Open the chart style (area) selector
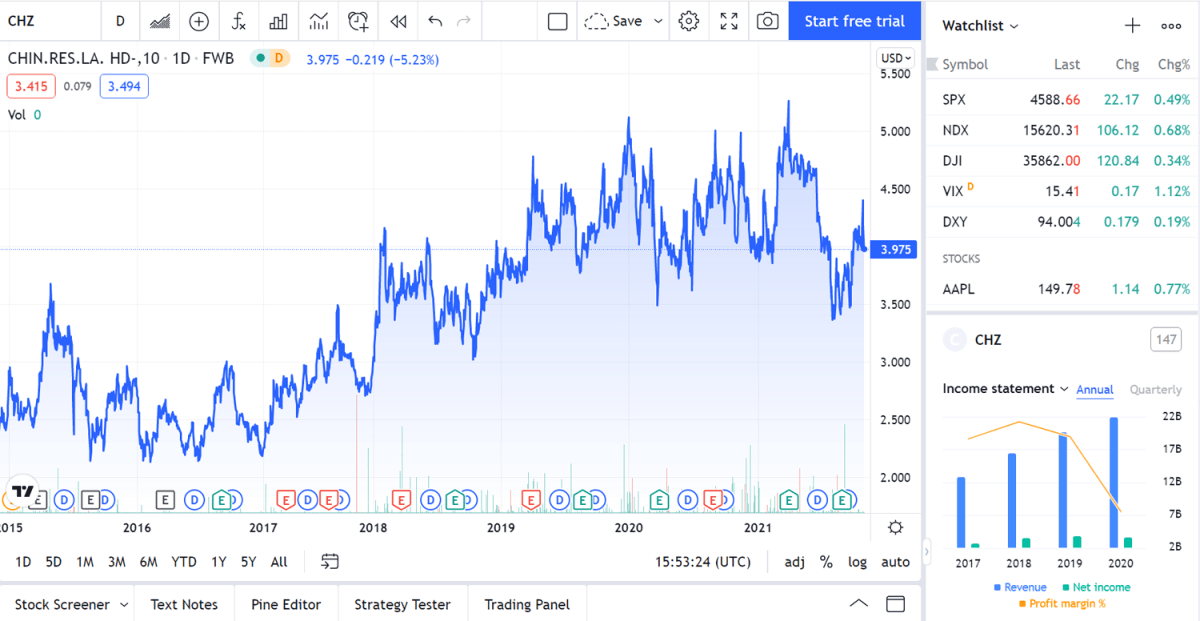This screenshot has height=621, width=1200. (159, 21)
